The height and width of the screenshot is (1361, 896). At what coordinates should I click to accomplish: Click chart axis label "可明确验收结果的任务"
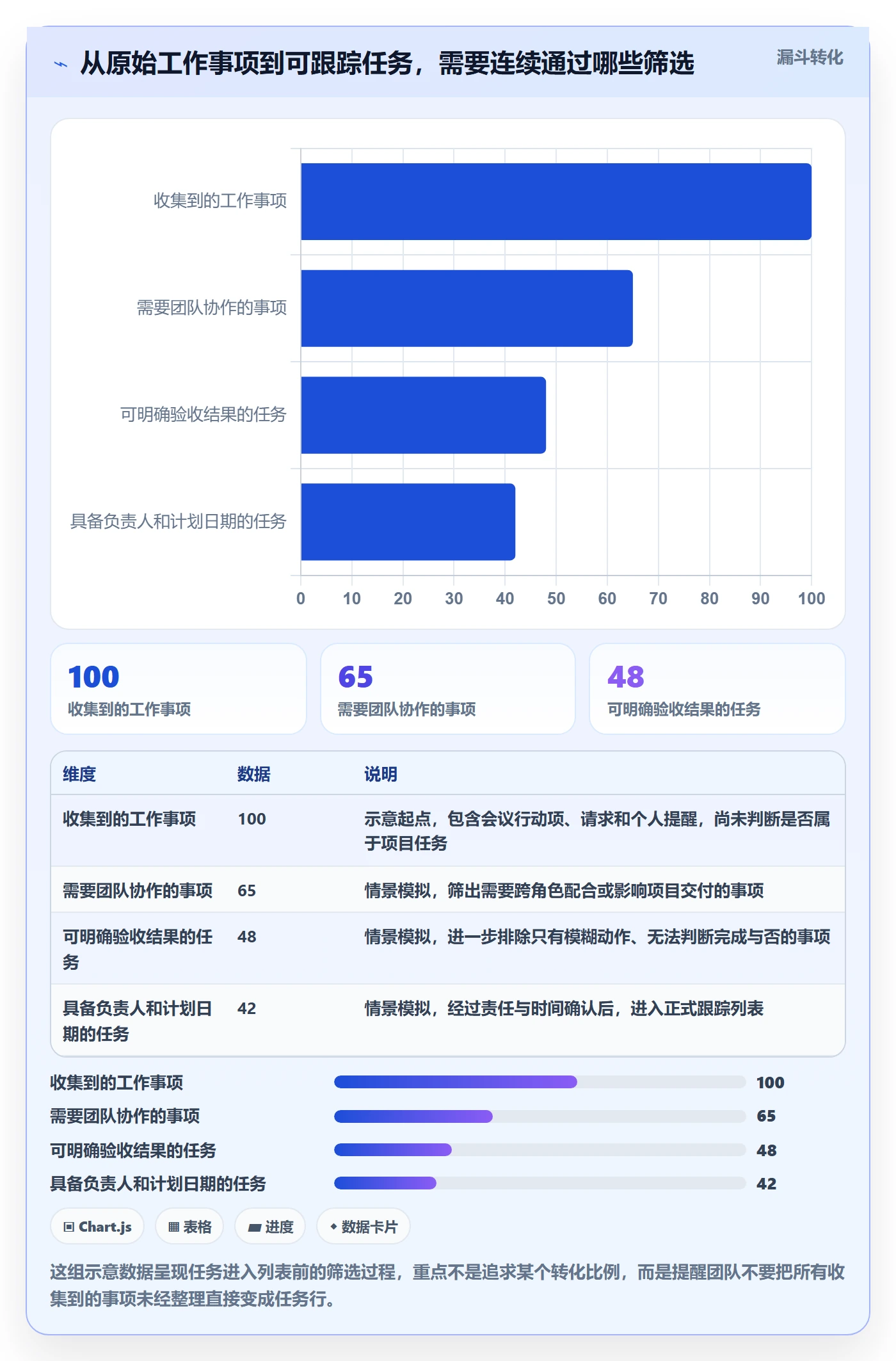[204, 415]
